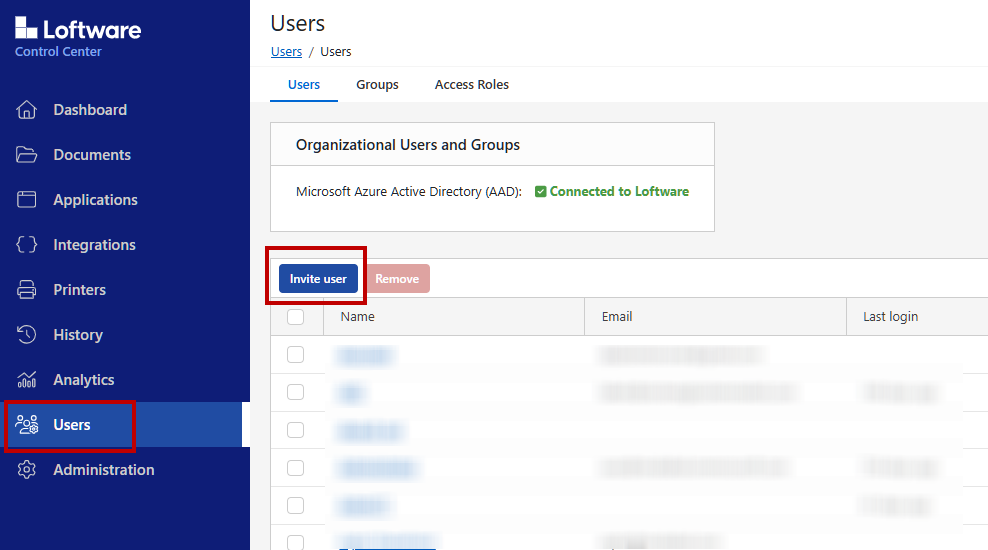Go to Applications in the sidebar

pos(95,200)
